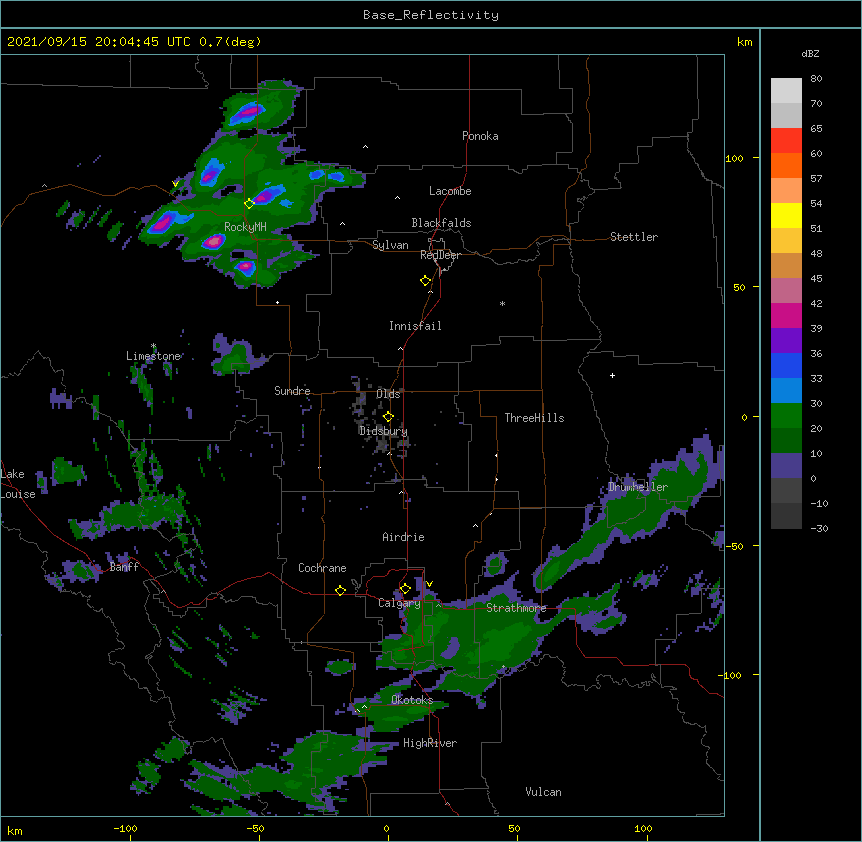This screenshot has width=862, height=842.
Task: Select the ThreeHills label
Action: [x=534, y=418]
